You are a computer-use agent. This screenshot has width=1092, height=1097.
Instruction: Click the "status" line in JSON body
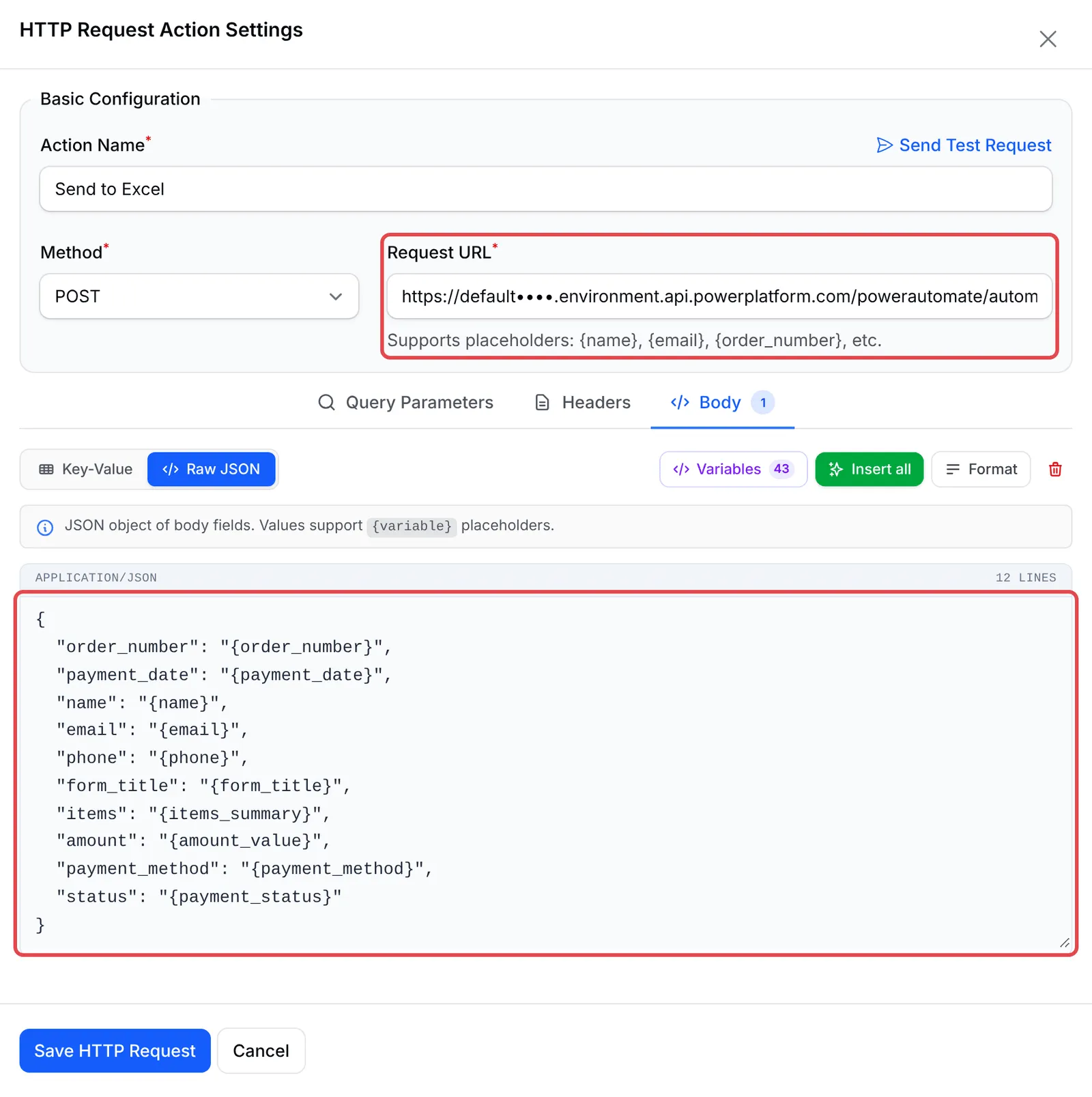coord(199,897)
